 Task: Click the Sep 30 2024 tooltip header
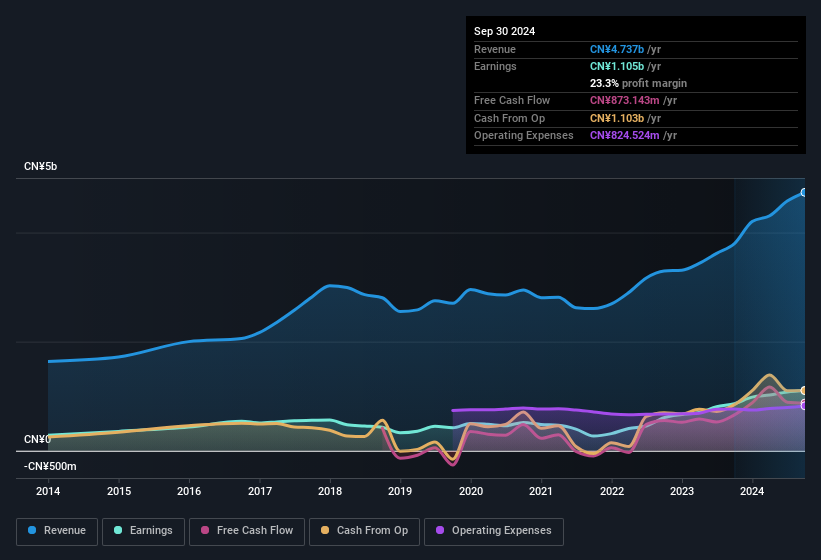pyautogui.click(x=505, y=31)
